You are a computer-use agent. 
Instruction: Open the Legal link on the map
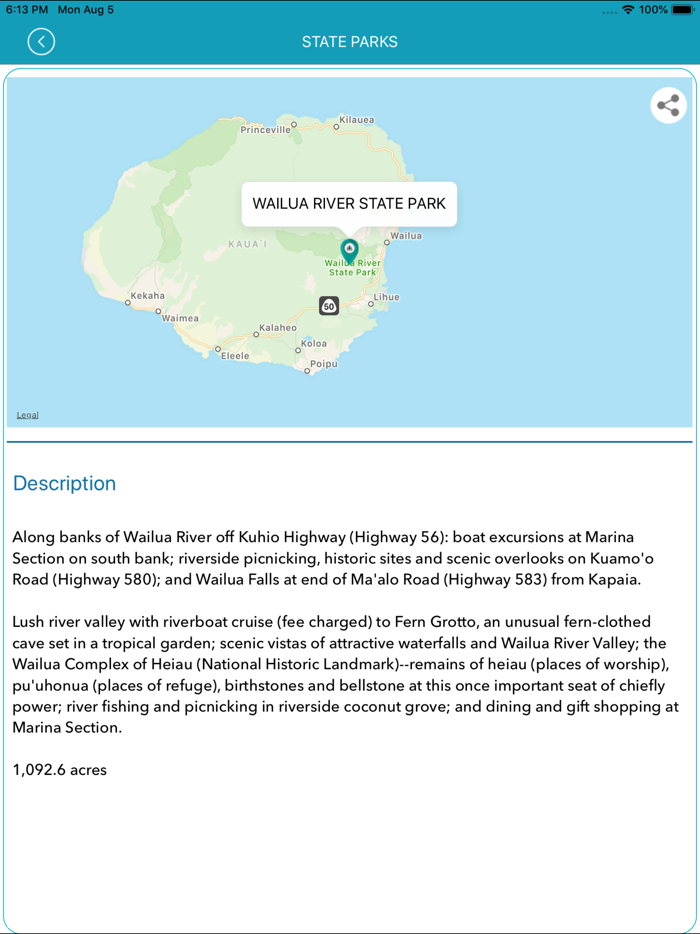point(27,414)
